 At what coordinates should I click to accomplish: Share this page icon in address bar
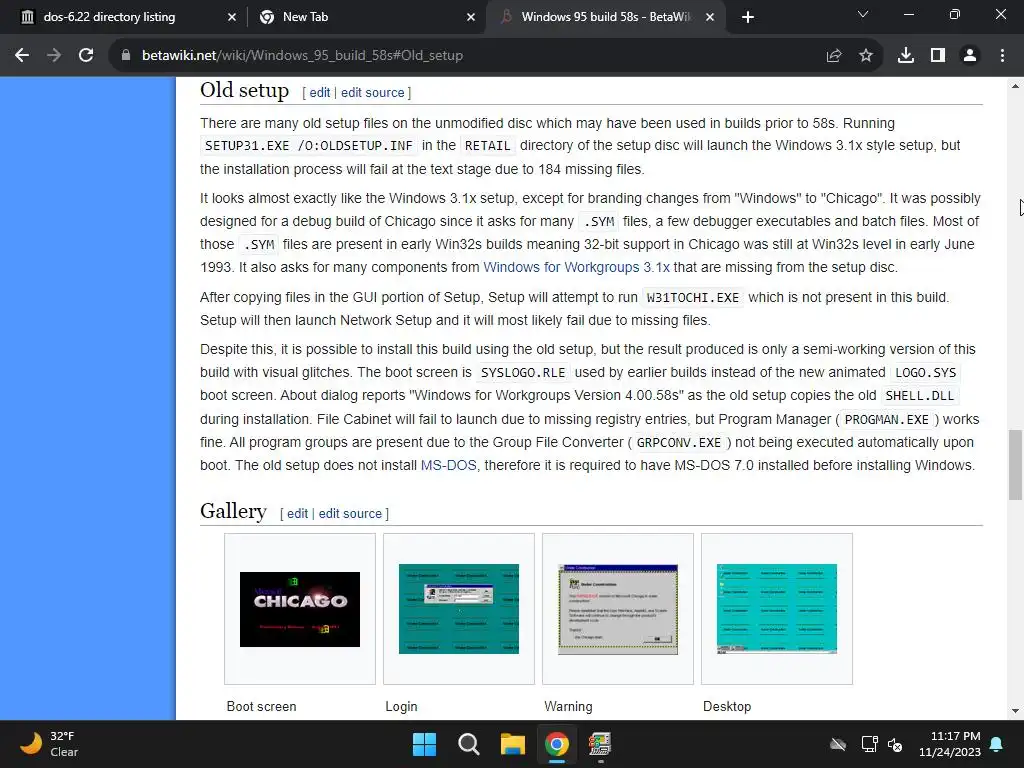[x=834, y=56]
